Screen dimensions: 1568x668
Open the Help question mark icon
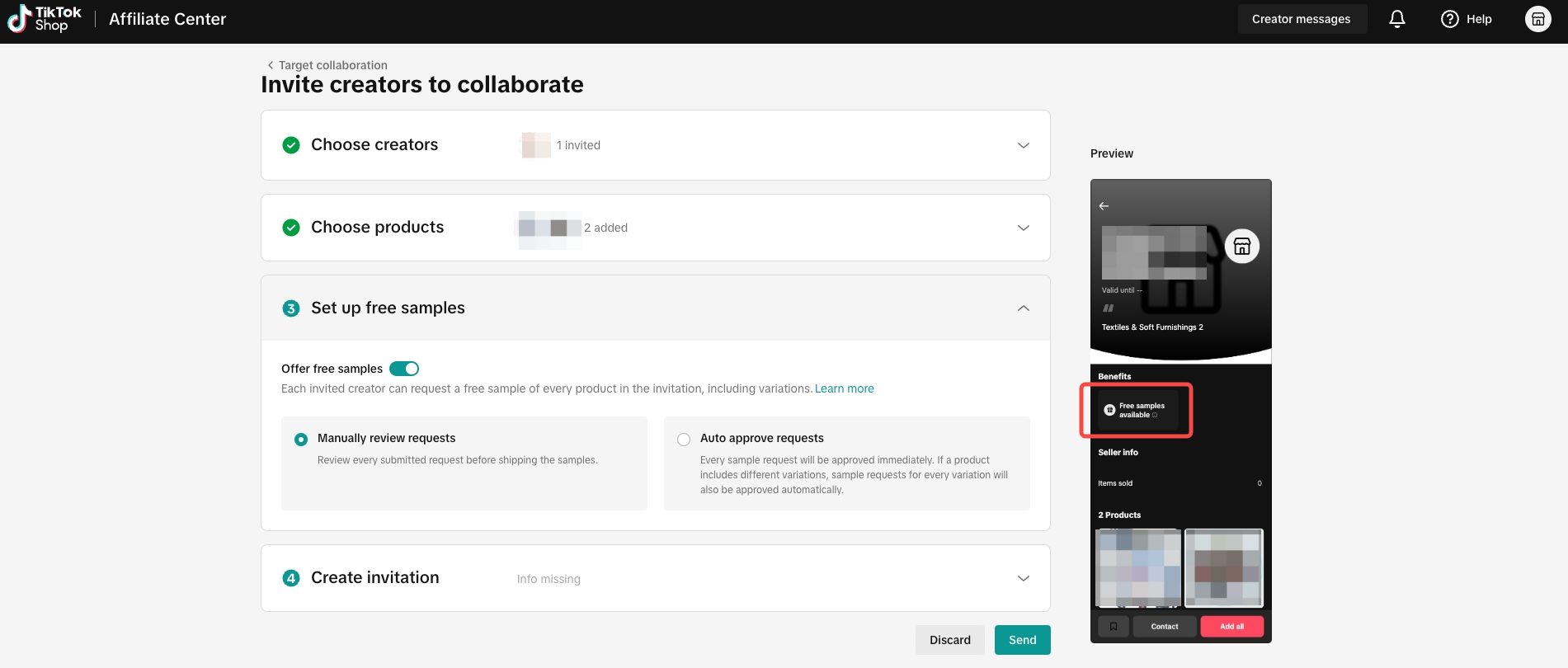pos(1449,19)
